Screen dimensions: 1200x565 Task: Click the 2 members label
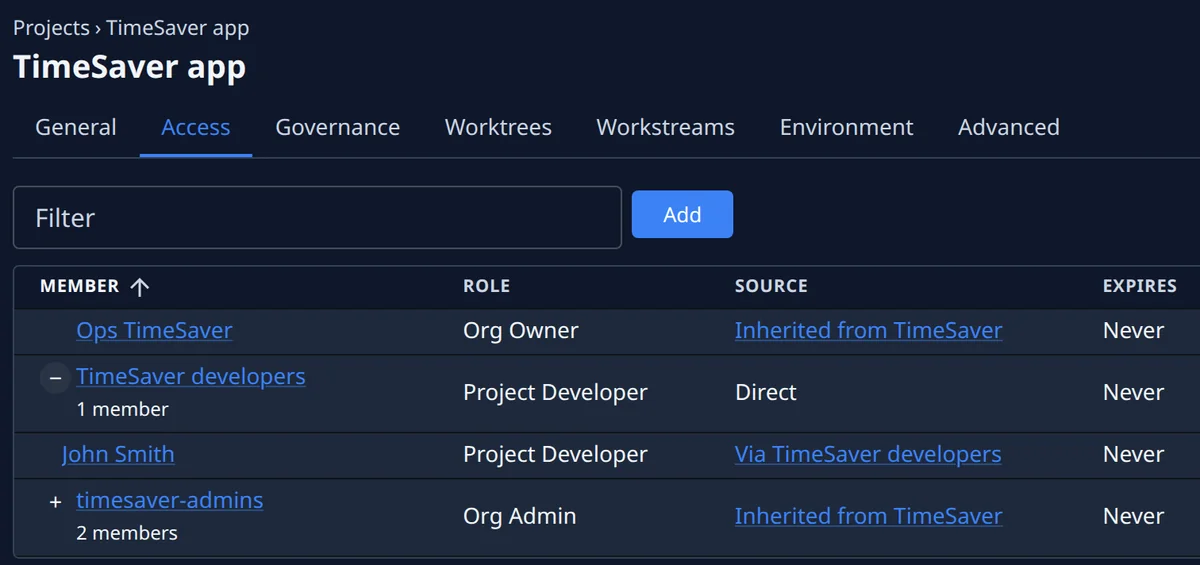[x=127, y=533]
